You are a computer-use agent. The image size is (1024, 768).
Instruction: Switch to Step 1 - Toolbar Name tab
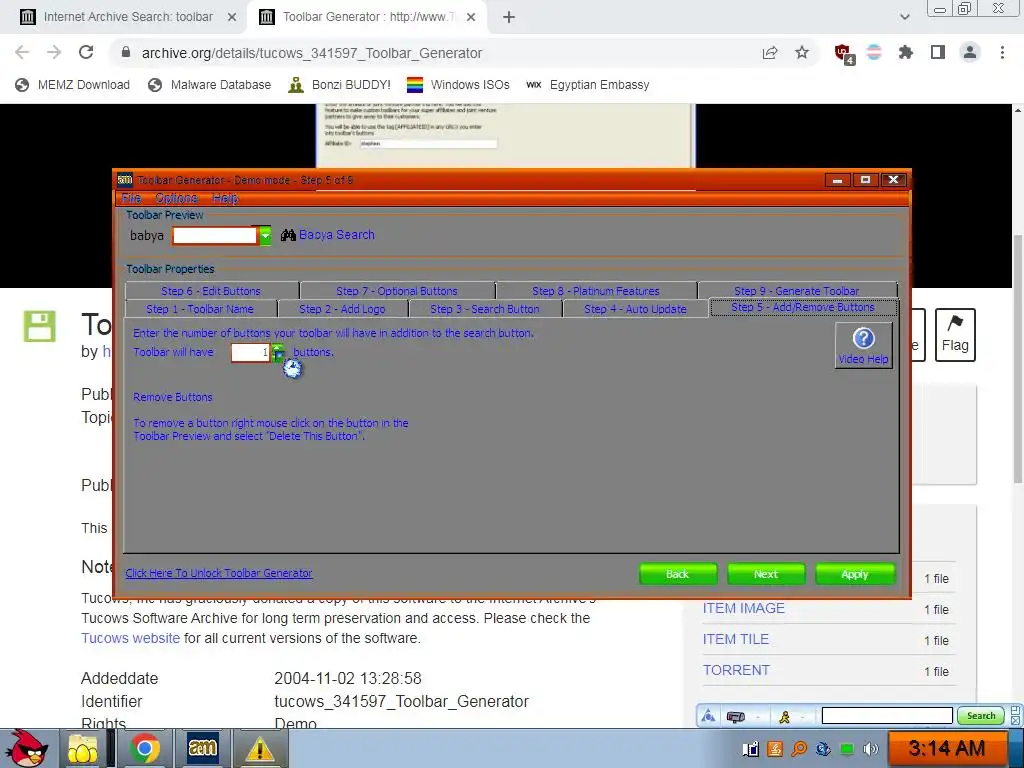point(200,309)
